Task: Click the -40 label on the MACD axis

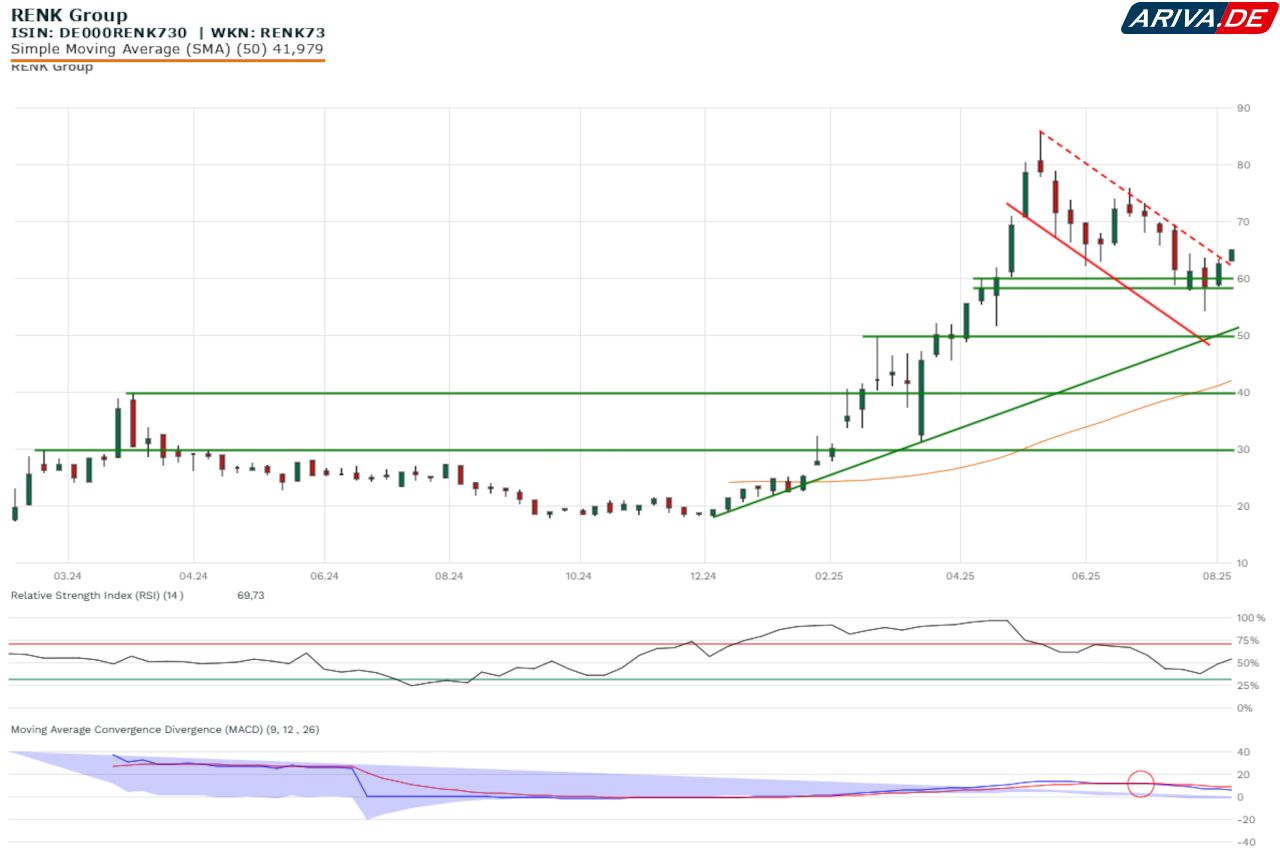Action: click(x=1246, y=841)
